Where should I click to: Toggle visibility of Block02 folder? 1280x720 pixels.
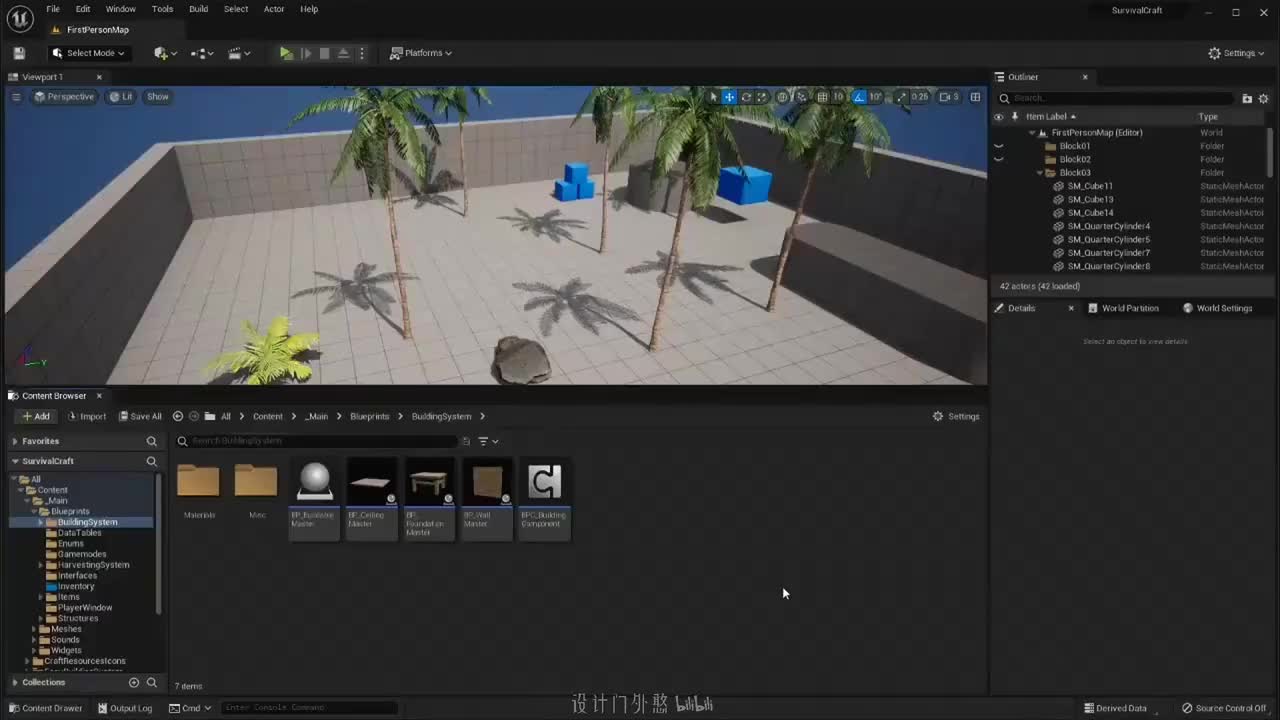(998, 159)
